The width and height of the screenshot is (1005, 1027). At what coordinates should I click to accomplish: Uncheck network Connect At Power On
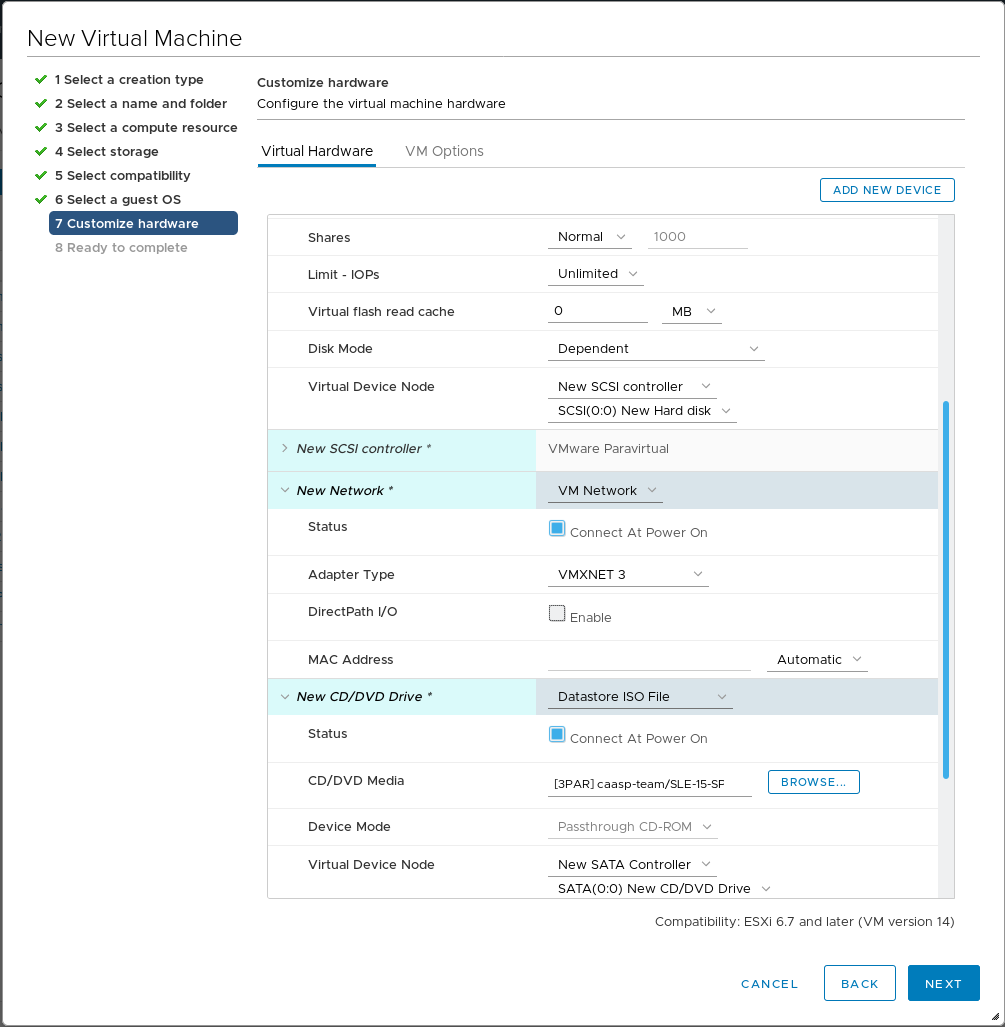tap(557, 529)
